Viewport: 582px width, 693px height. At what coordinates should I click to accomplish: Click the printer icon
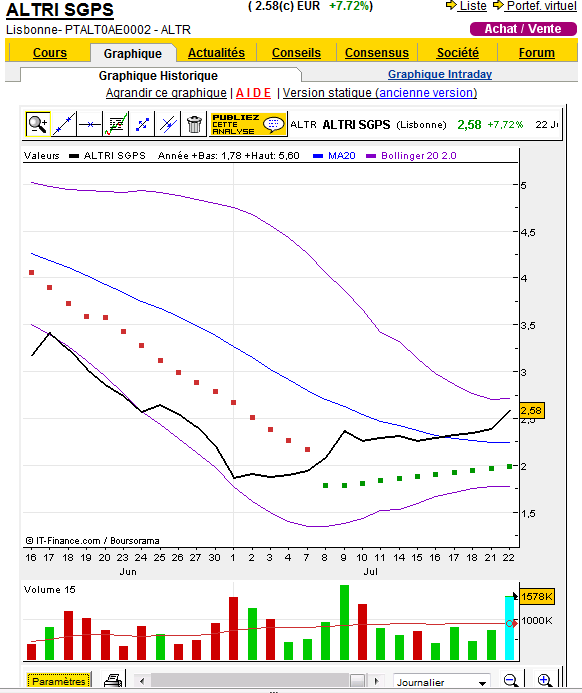coord(113,681)
